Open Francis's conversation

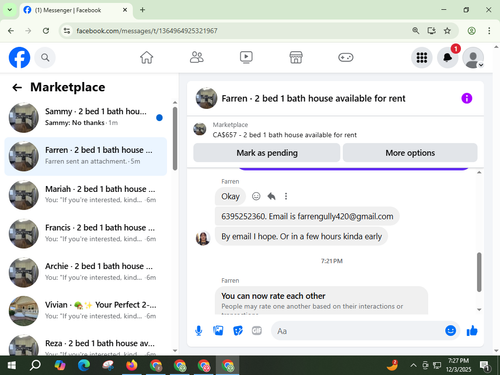(x=86, y=233)
